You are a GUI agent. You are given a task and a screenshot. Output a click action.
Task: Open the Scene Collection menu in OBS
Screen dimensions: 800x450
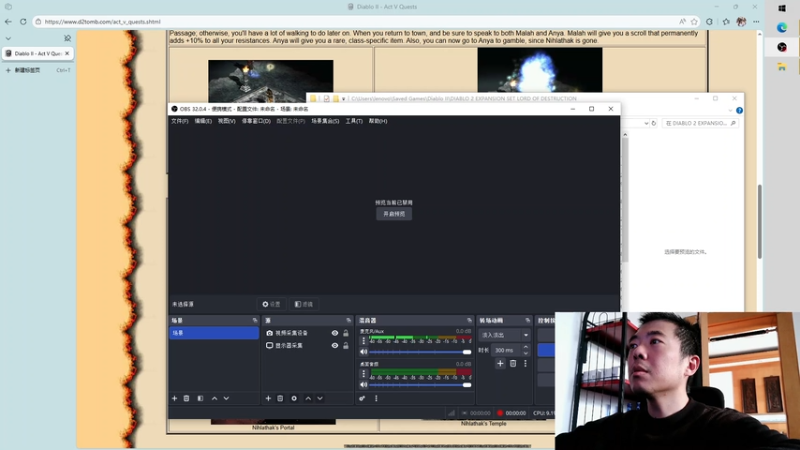(325, 121)
